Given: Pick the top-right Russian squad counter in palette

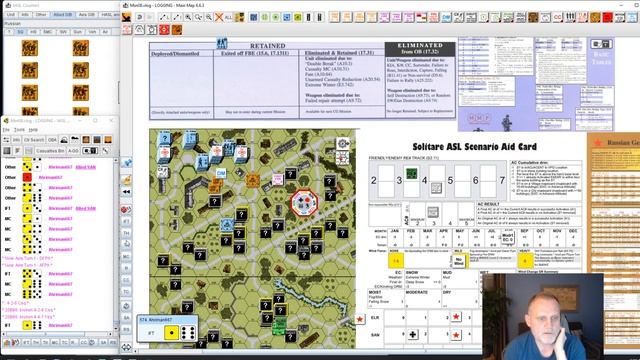Looking at the screenshot, I should click(x=80, y=48).
